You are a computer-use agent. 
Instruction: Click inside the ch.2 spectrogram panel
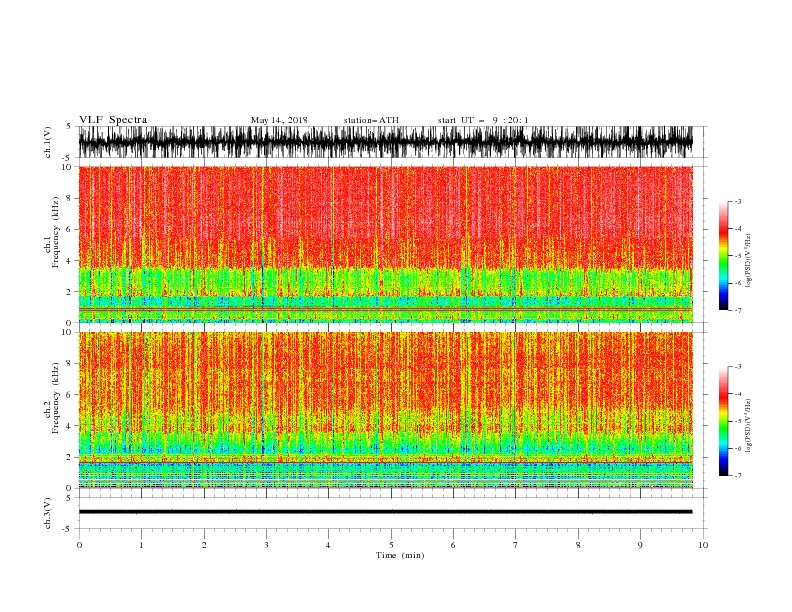coord(385,410)
